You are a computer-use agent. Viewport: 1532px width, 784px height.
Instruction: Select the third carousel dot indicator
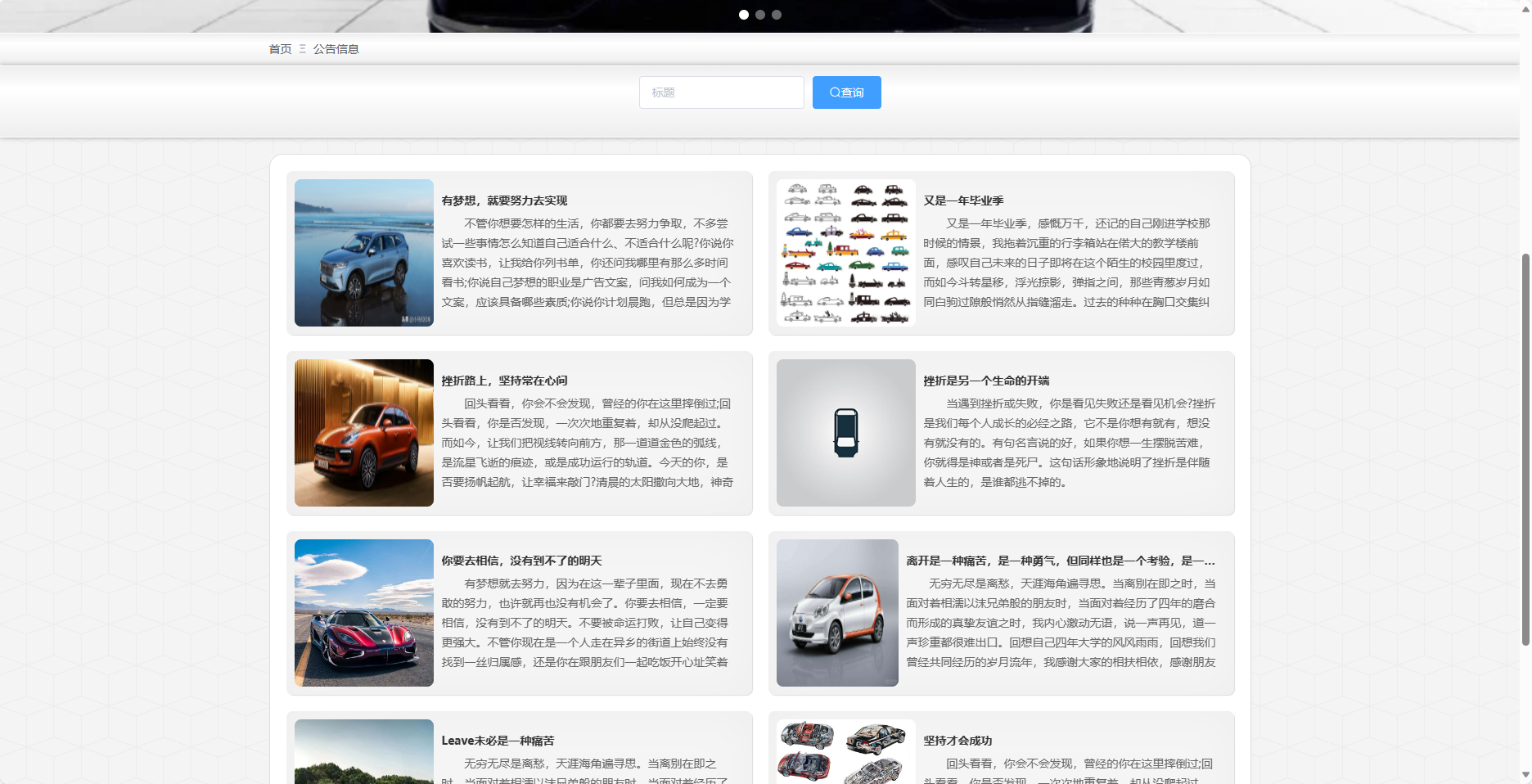pyautogui.click(x=777, y=15)
